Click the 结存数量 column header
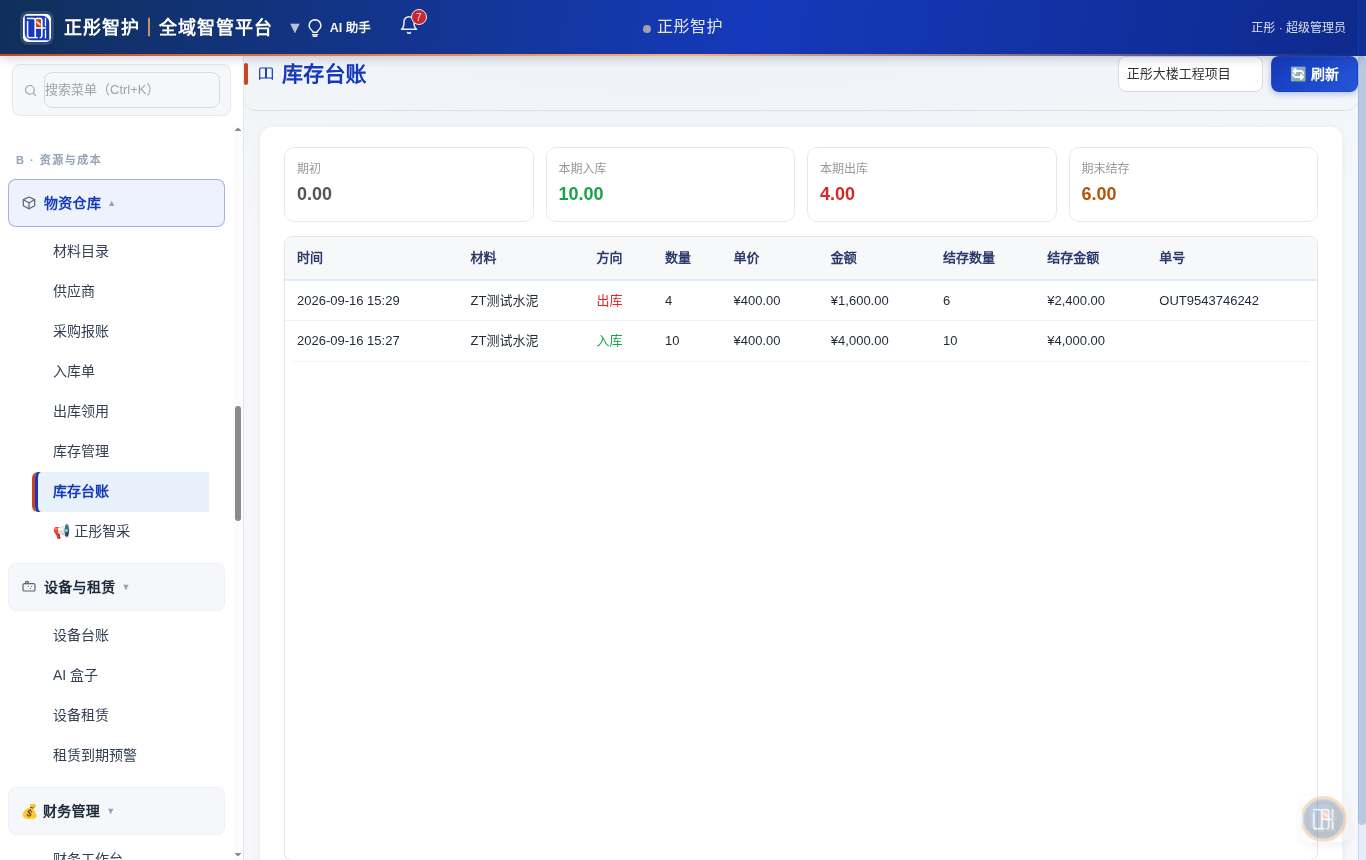This screenshot has width=1366, height=860. click(x=969, y=258)
